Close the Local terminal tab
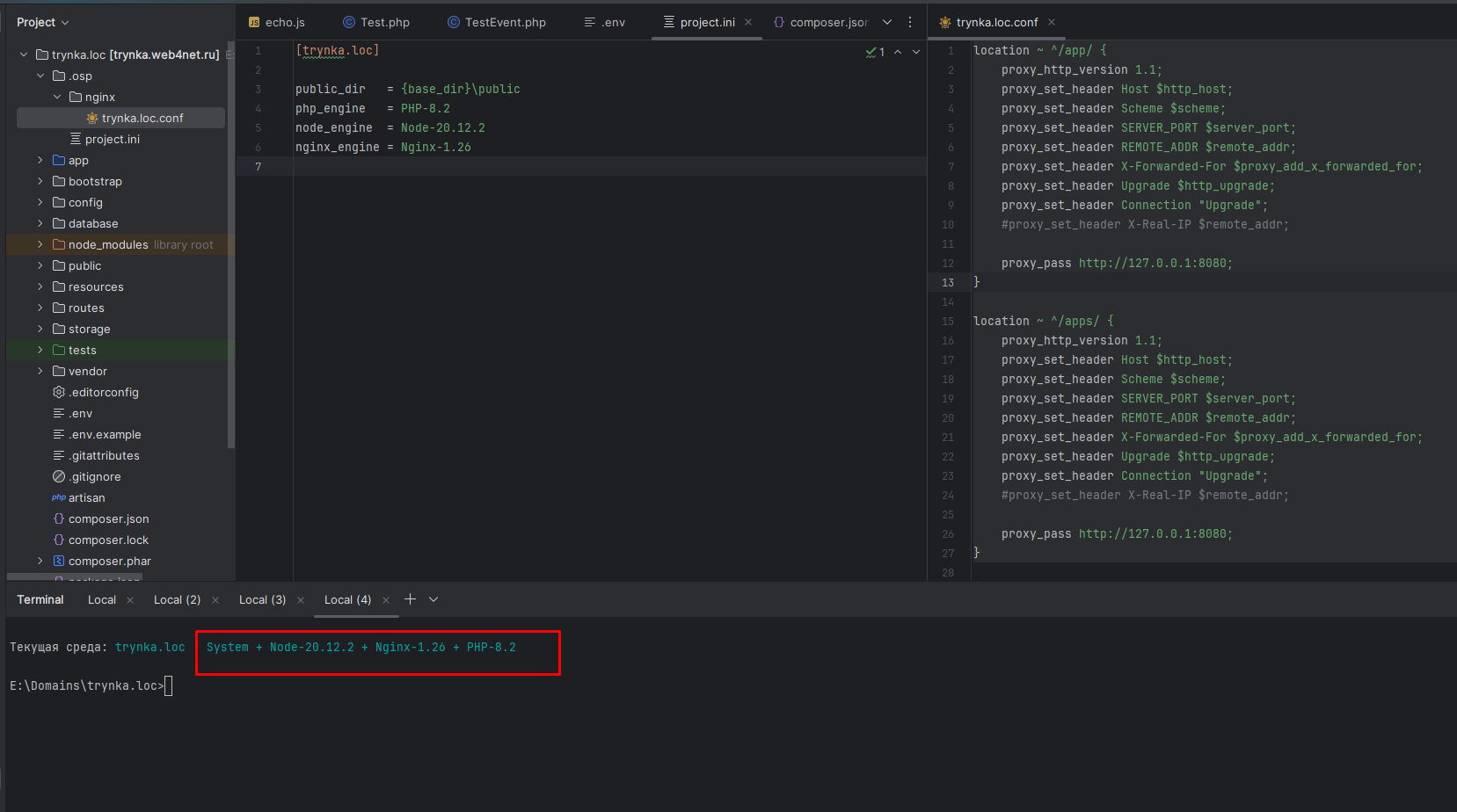1457x812 pixels. point(130,600)
